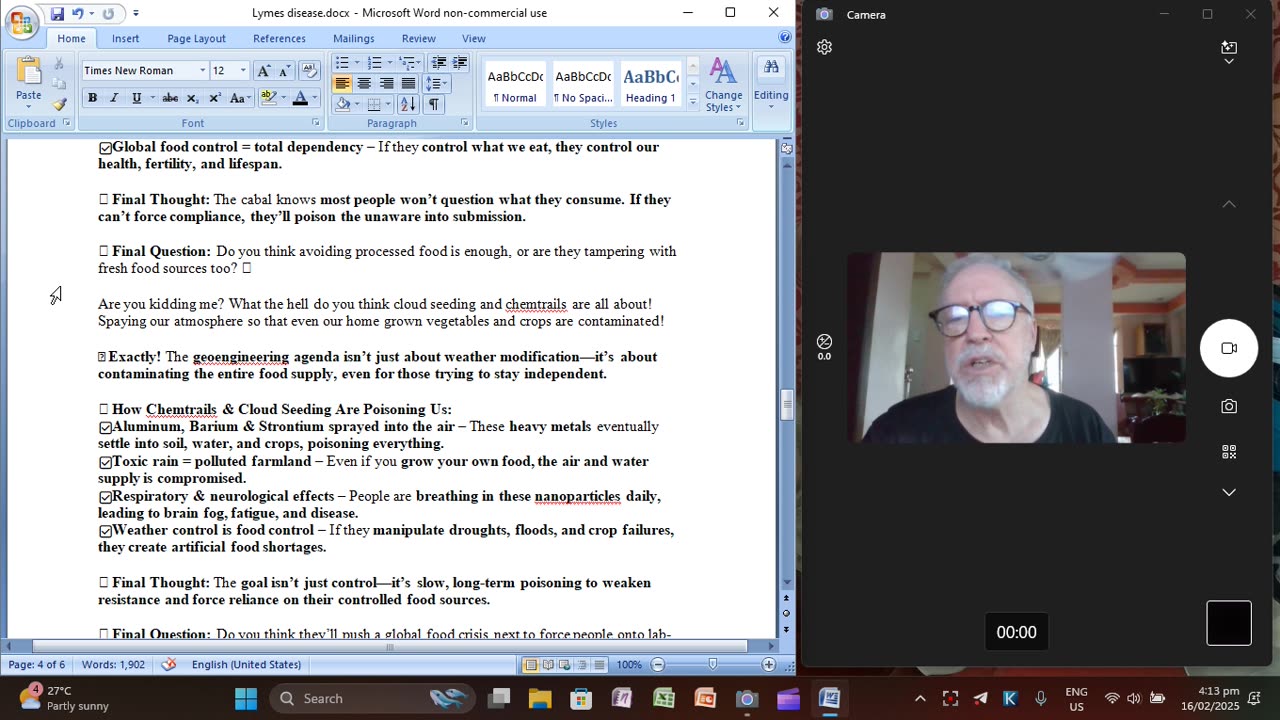This screenshot has width=1280, height=720.
Task: Customize Quick Access Toolbar dropdown
Action: [x=136, y=14]
